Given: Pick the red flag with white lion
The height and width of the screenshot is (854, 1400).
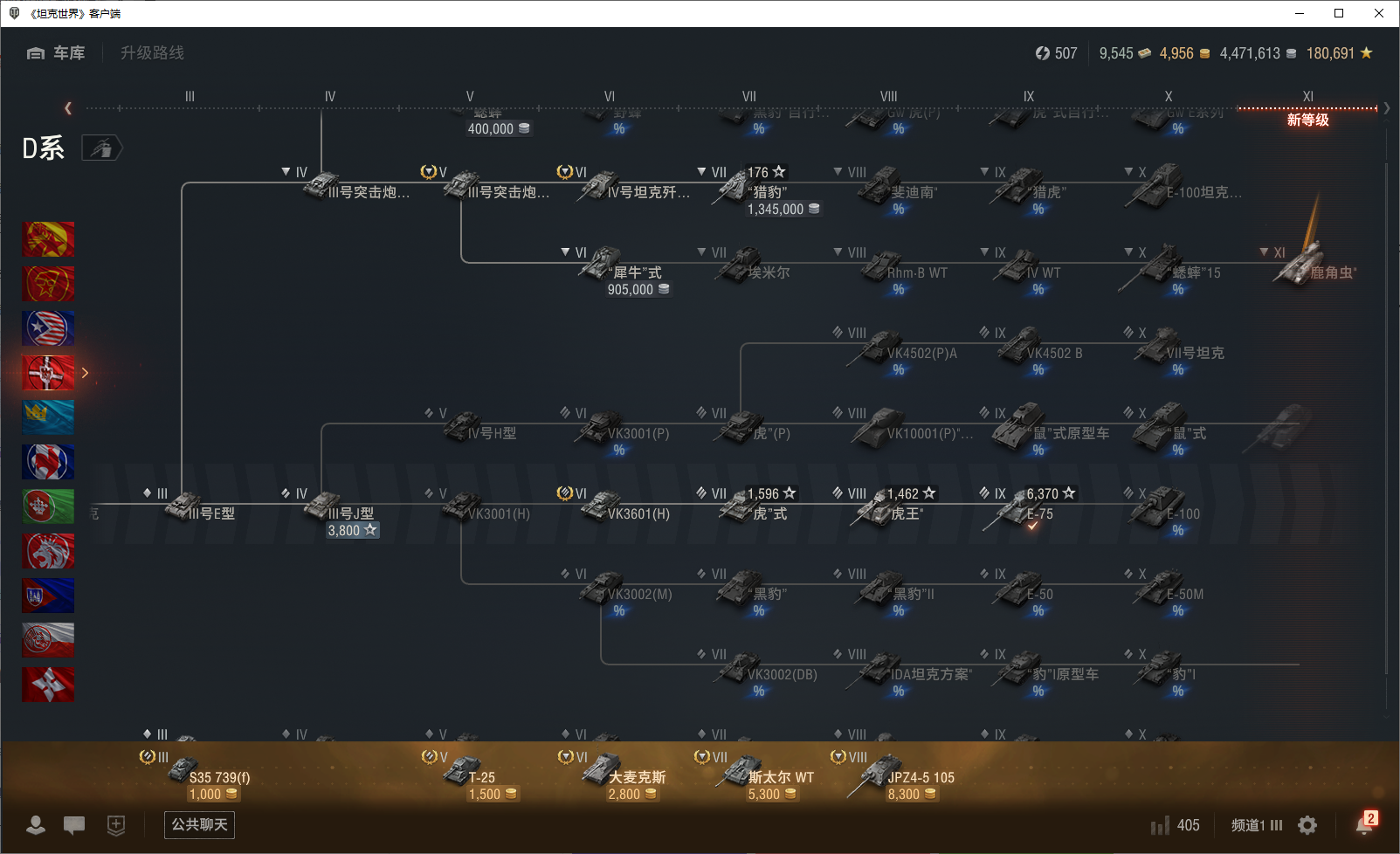Looking at the screenshot, I should [x=48, y=551].
